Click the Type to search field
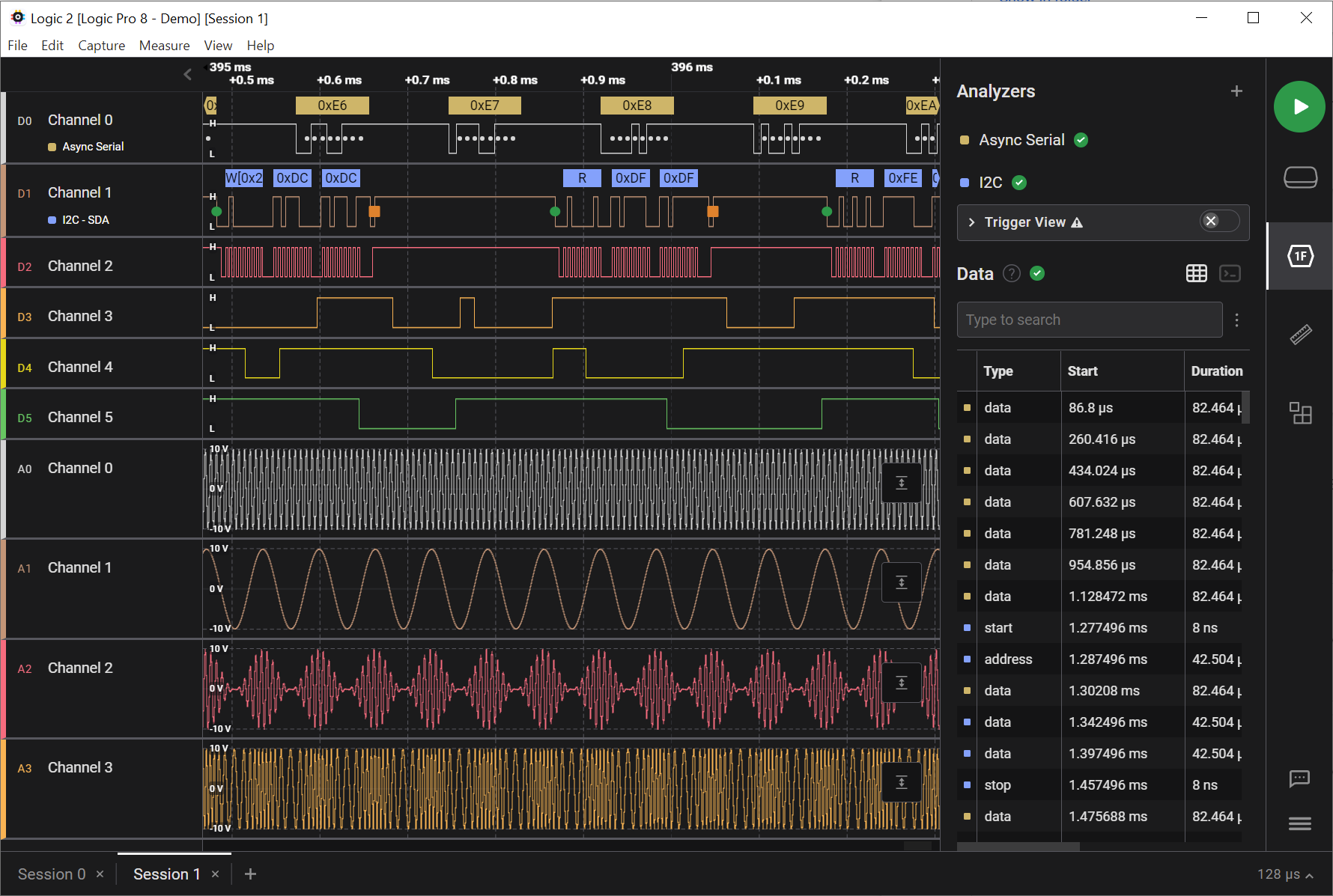Viewport: 1333px width, 896px height. point(1089,320)
